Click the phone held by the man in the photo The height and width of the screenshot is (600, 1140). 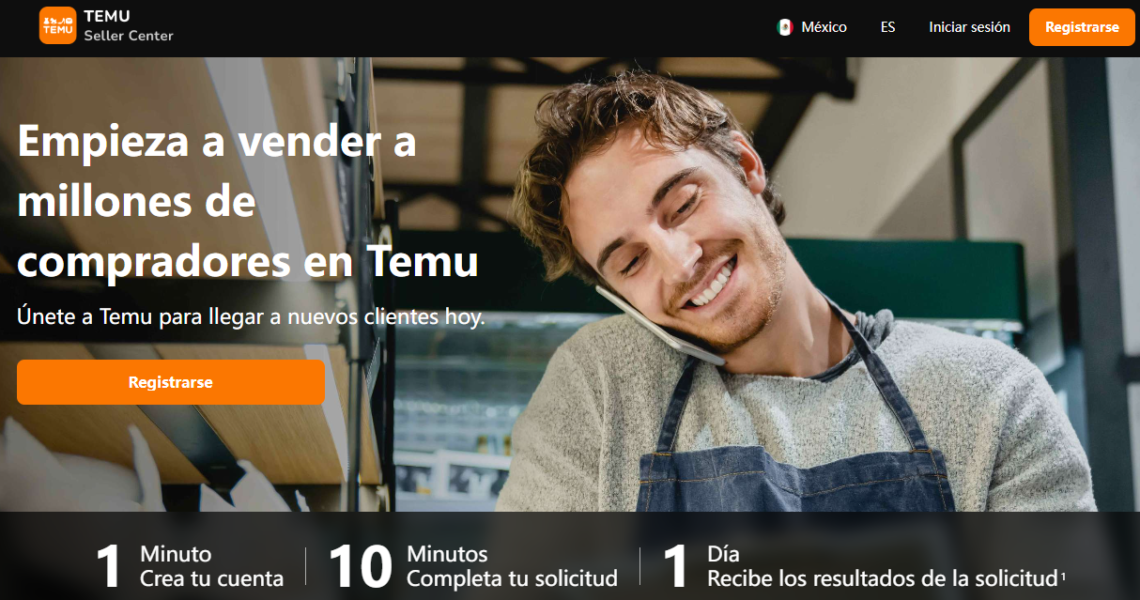click(659, 326)
